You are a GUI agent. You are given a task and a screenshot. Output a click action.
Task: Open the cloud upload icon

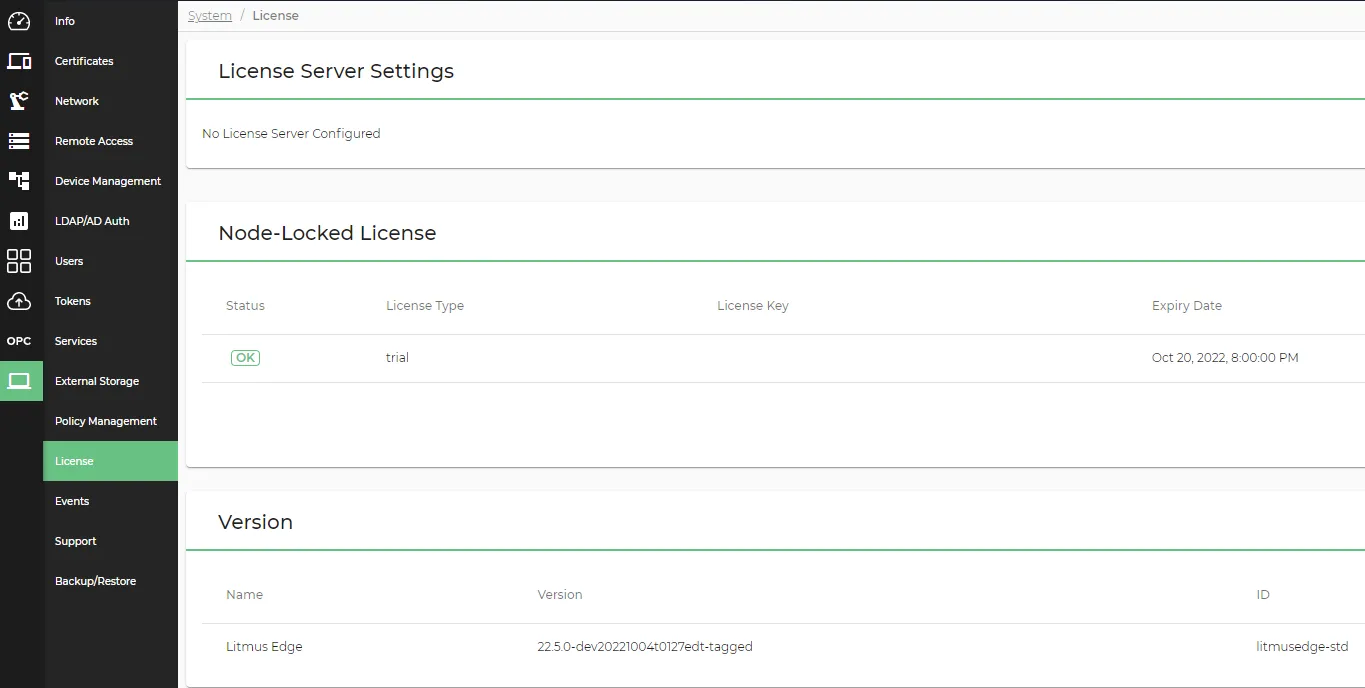coord(19,301)
